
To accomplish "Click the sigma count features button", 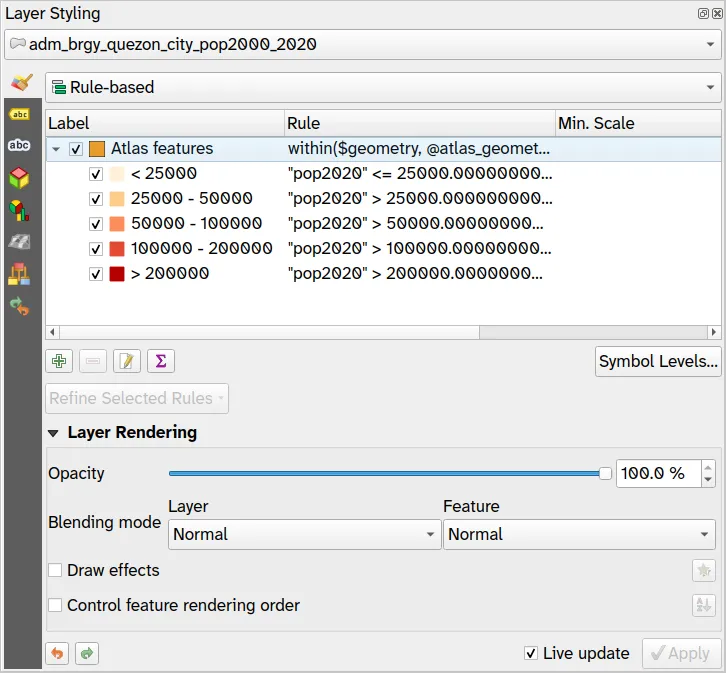I will click(x=161, y=361).
